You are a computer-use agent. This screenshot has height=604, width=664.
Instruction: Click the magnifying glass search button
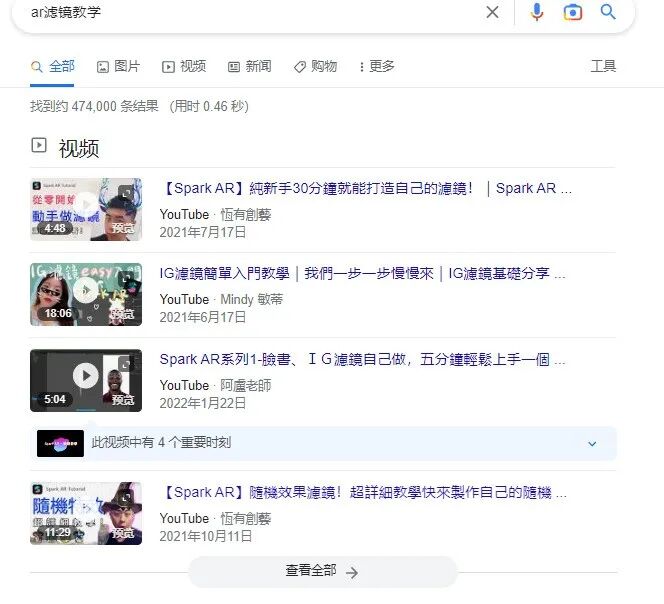[608, 12]
